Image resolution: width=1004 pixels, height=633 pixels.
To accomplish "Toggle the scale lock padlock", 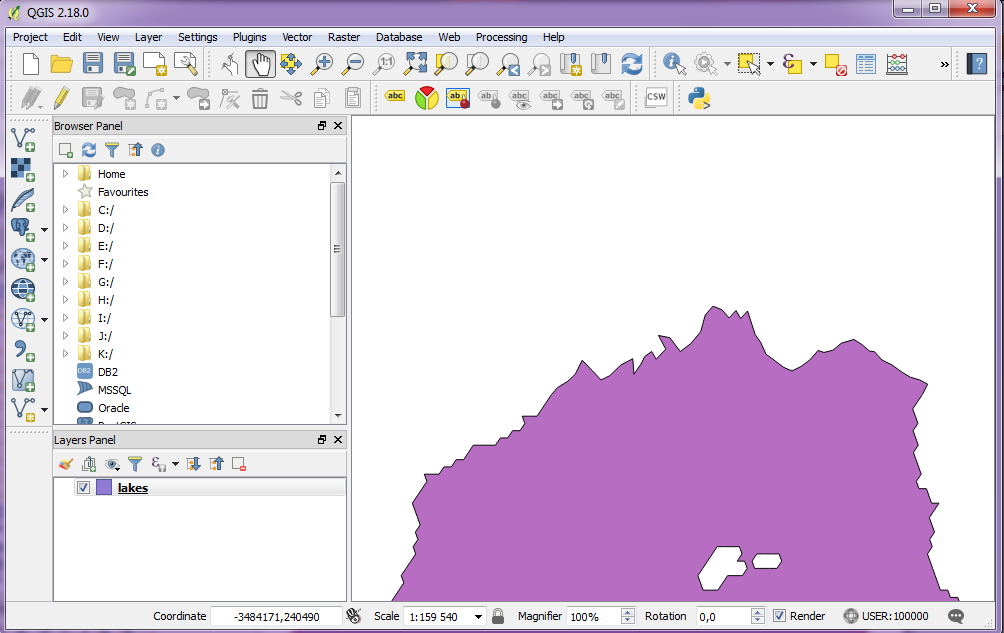I will pos(498,616).
